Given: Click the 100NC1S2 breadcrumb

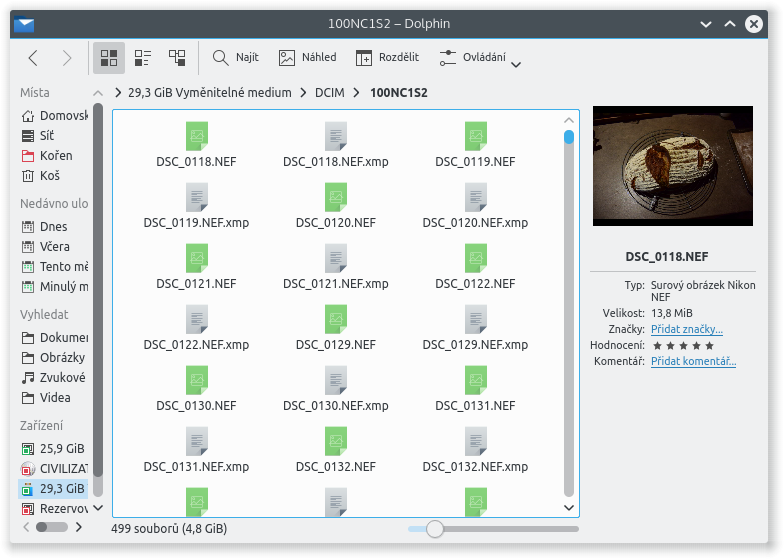Looking at the screenshot, I should 398,92.
